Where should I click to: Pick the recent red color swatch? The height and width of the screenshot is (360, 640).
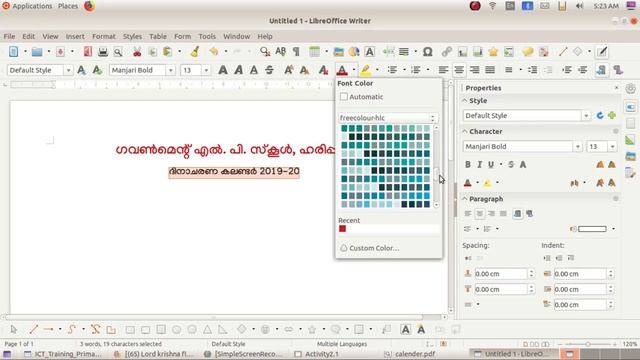tap(342, 229)
